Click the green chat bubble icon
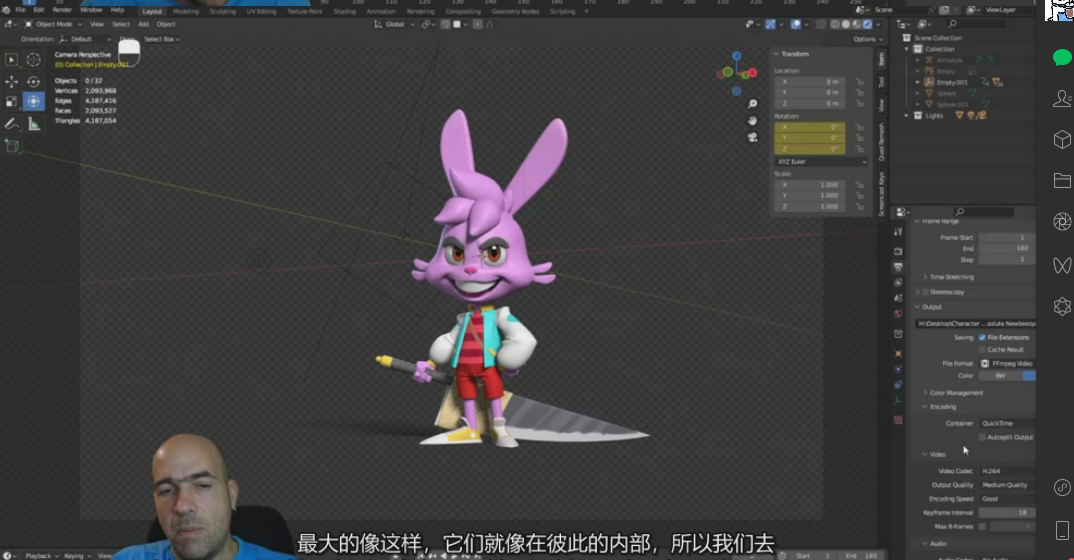This screenshot has width=1074, height=560. 1062,58
